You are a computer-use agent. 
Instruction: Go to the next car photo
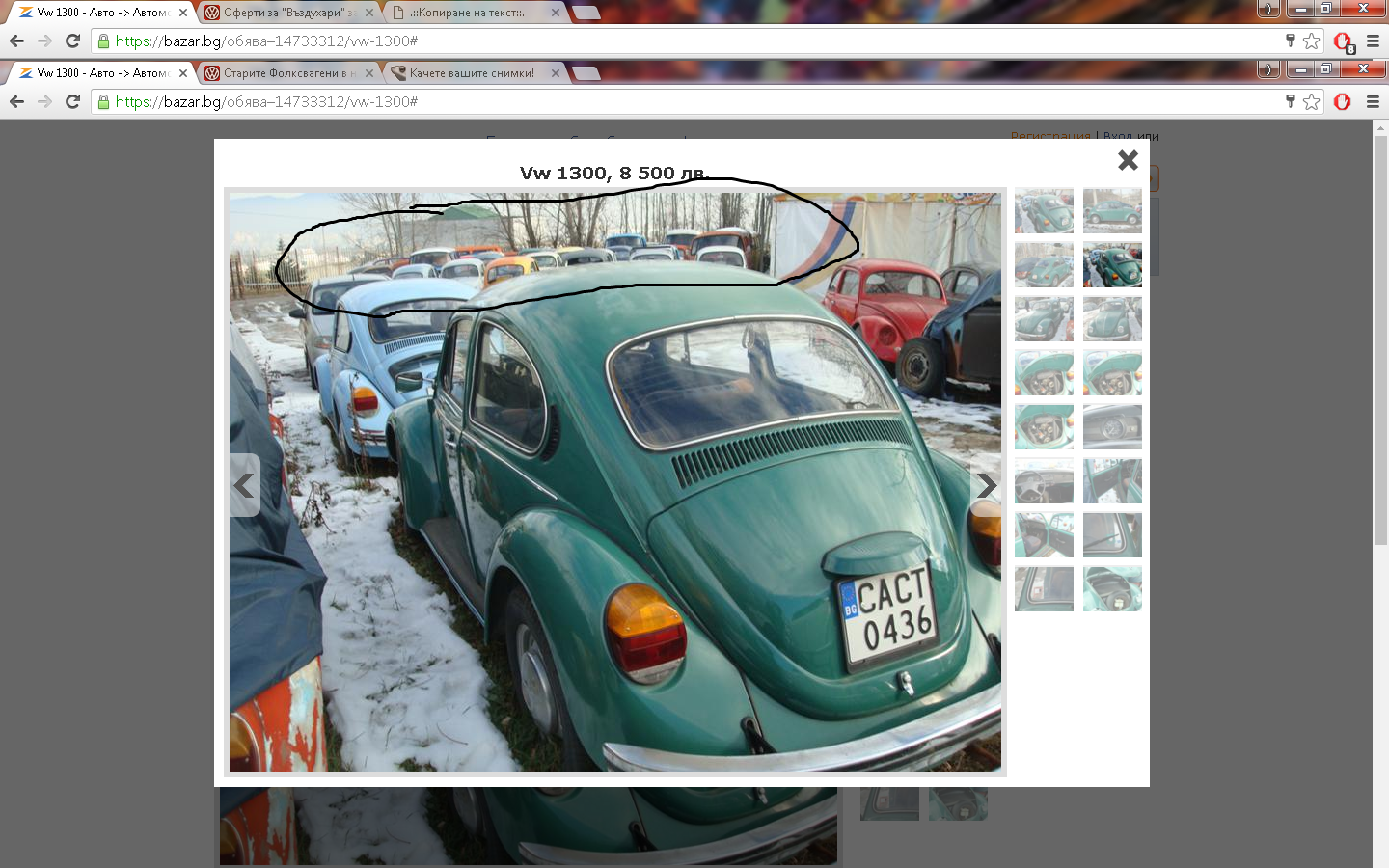pyautogui.click(x=986, y=486)
